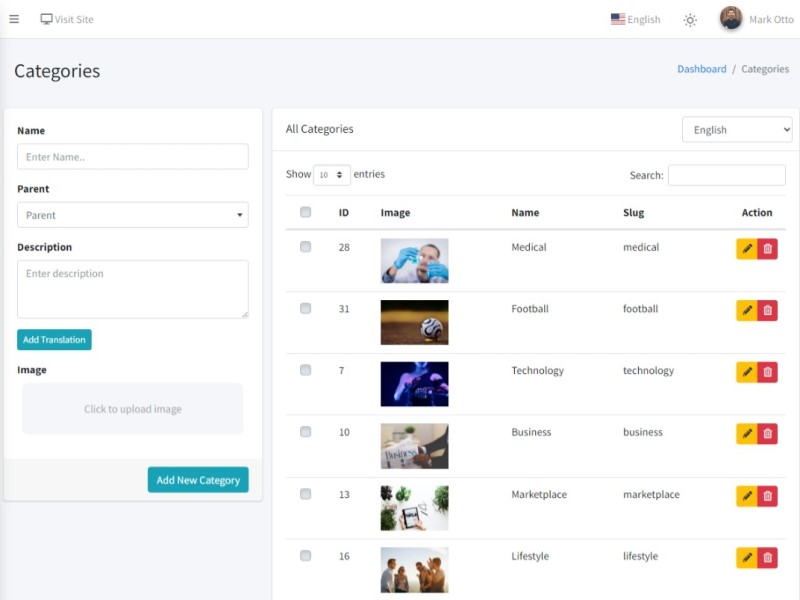Screen dimensions: 800x600
Task: Click the image upload area
Action: [132, 409]
